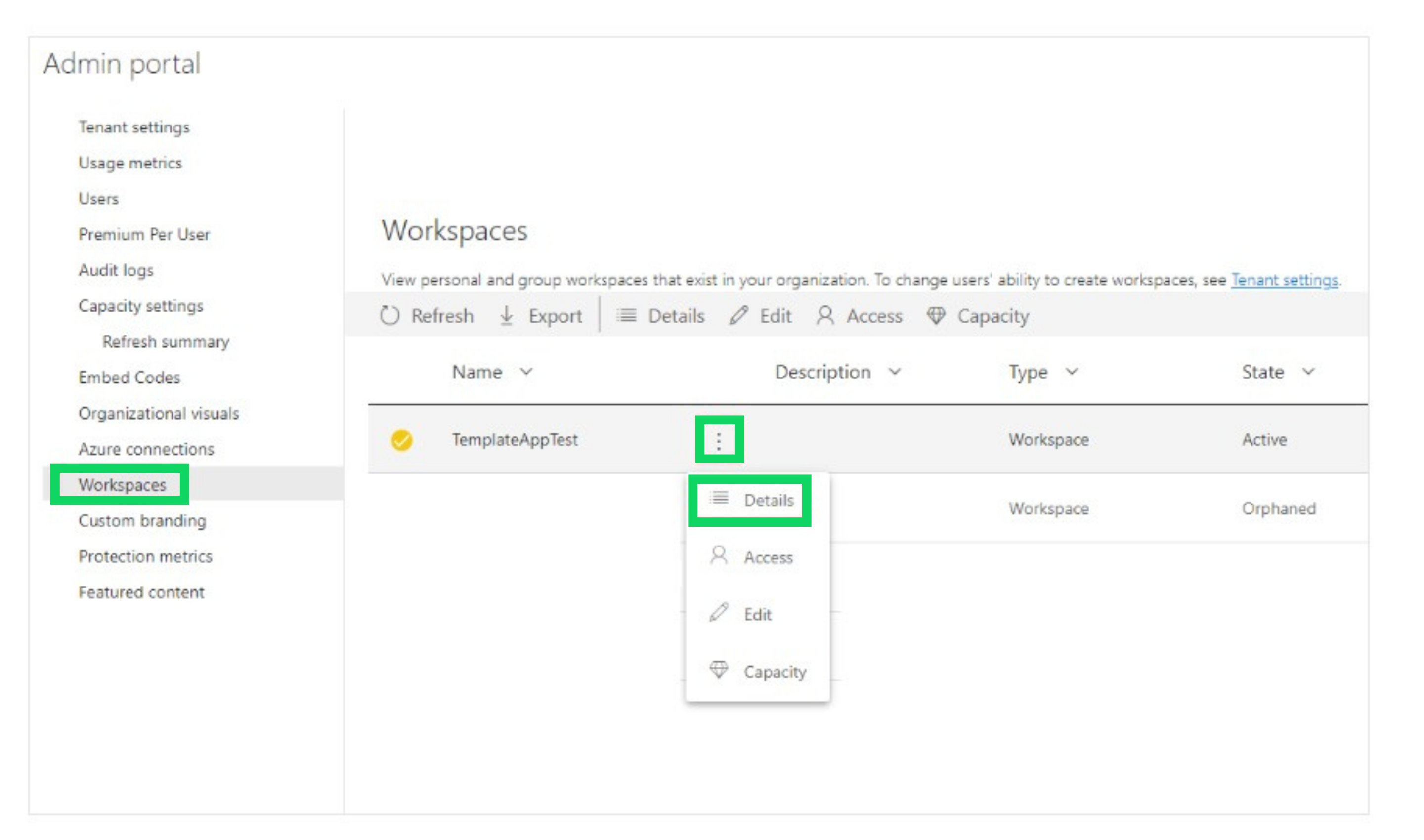1424x840 pixels.
Task: Open the Tenant settings hyperlink in description
Action: [x=1284, y=280]
